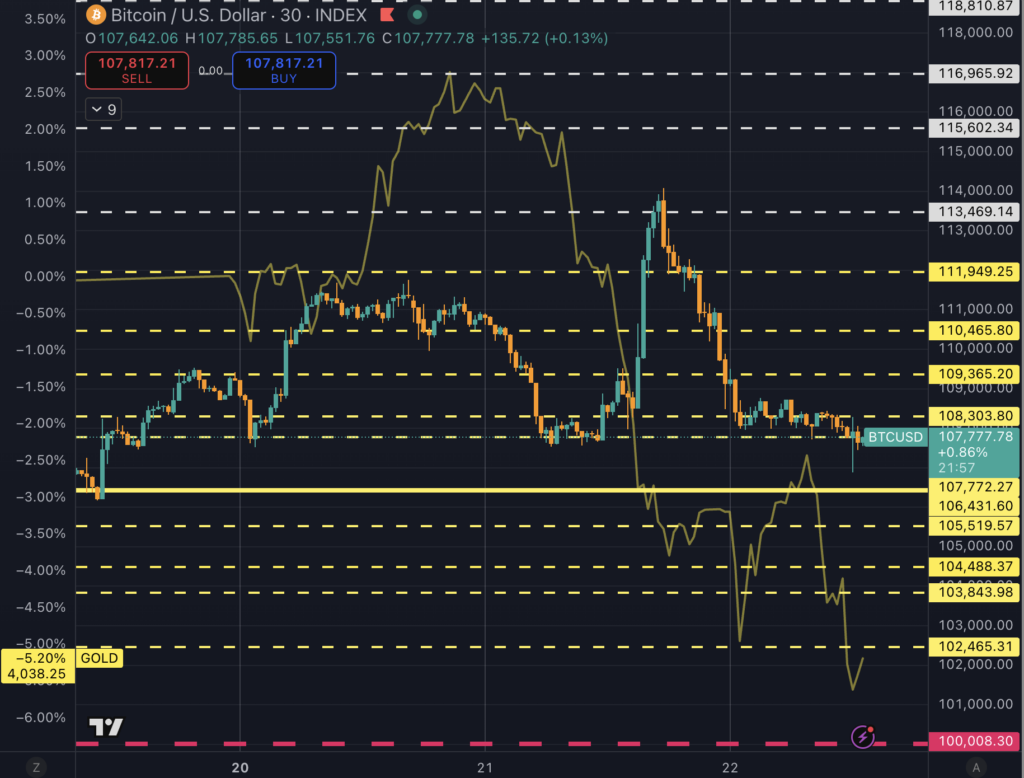Select the yellow GOLD comparison label
Screen dimensions: 1024x778
[x=99, y=658]
